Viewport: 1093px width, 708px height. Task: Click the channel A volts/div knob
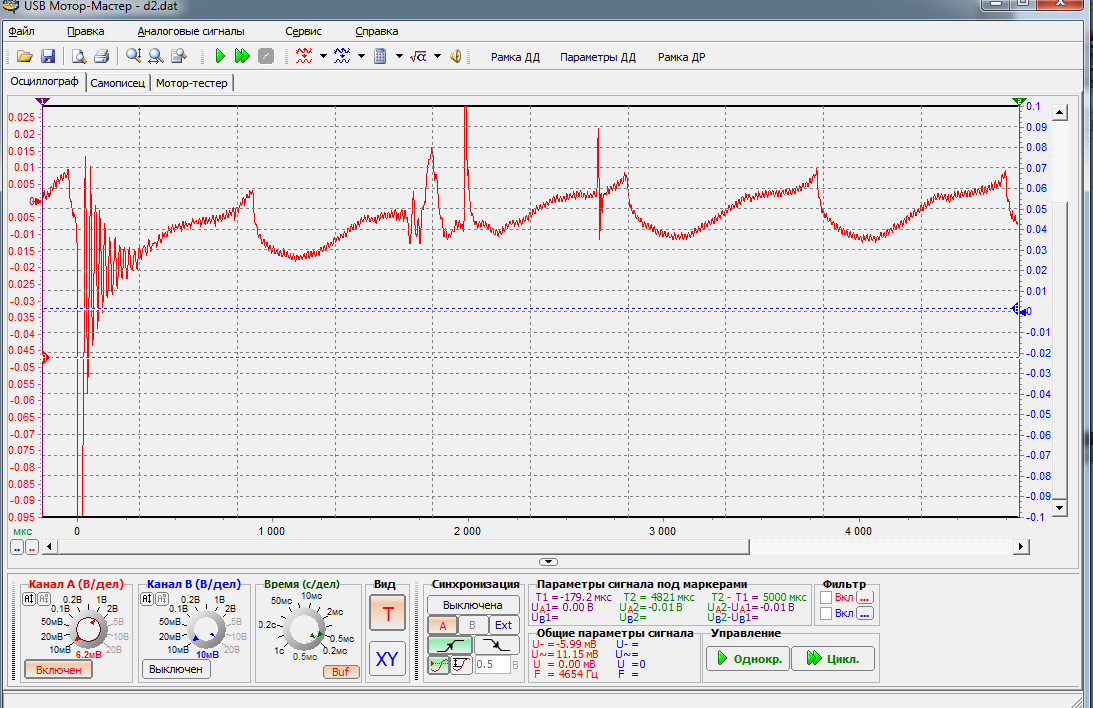tap(88, 629)
